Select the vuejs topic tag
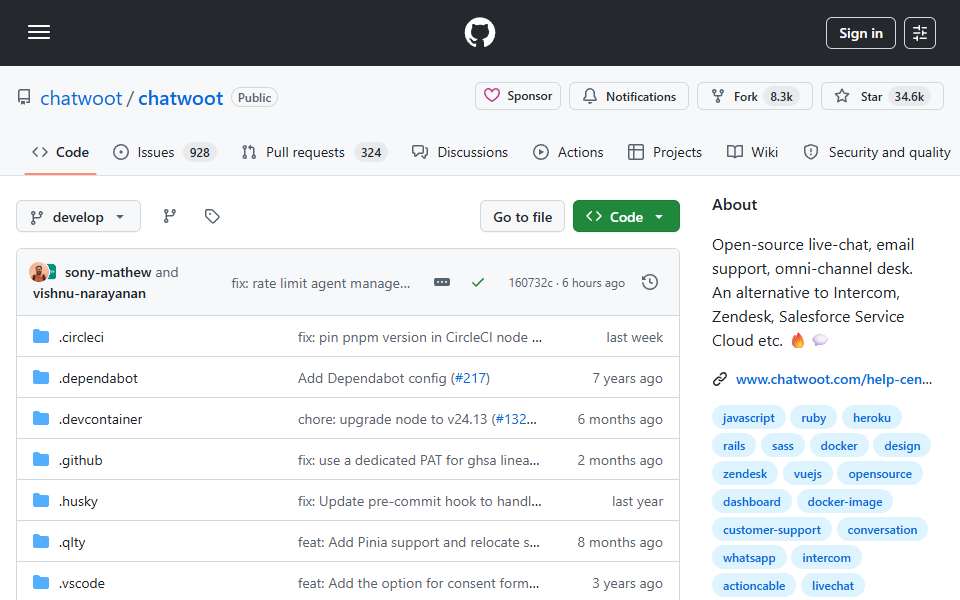The height and width of the screenshot is (600, 960). coord(808,474)
